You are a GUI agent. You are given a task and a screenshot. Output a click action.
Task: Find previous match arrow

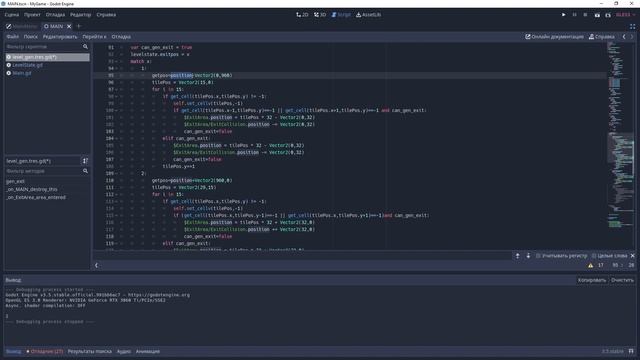coord(517,256)
